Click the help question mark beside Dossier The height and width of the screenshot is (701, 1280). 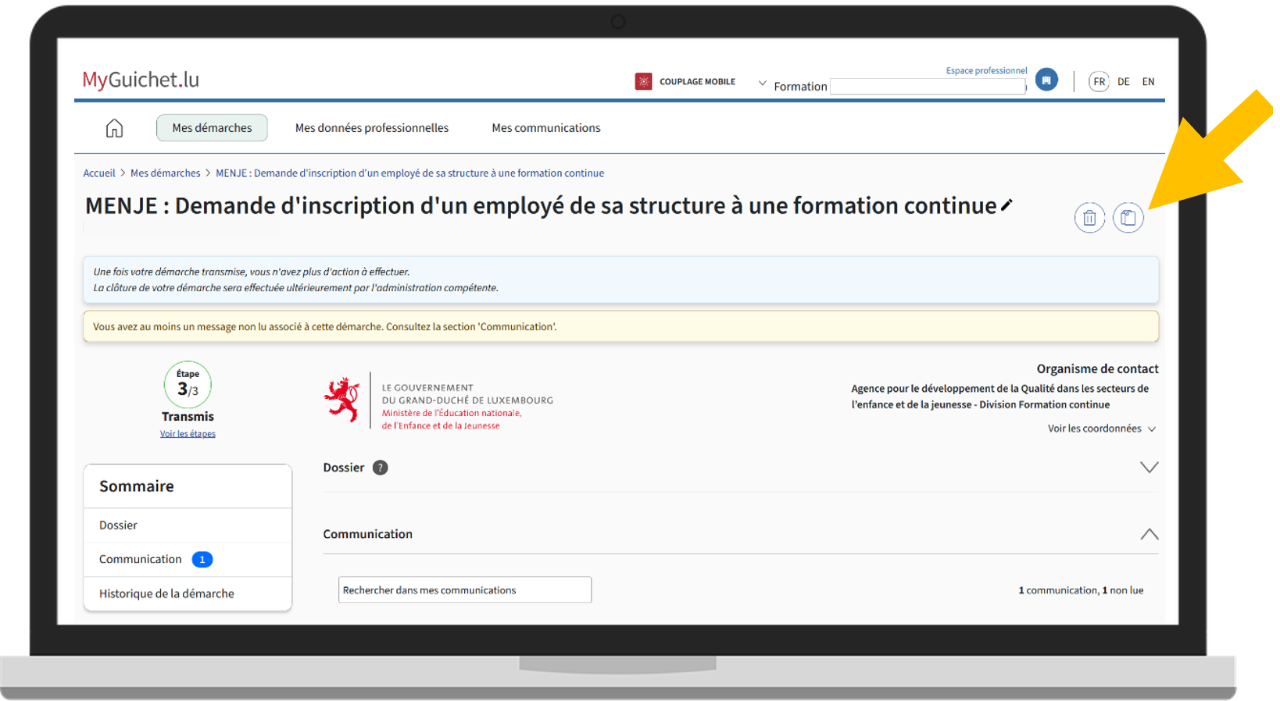380,468
